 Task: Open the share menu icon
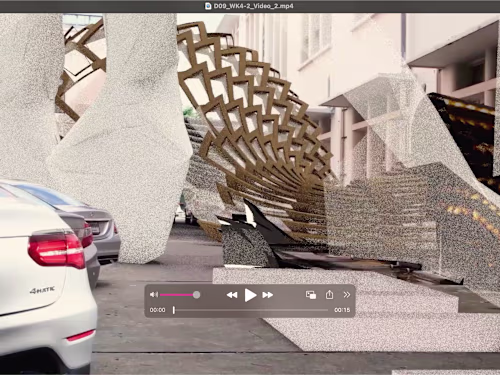tap(329, 294)
